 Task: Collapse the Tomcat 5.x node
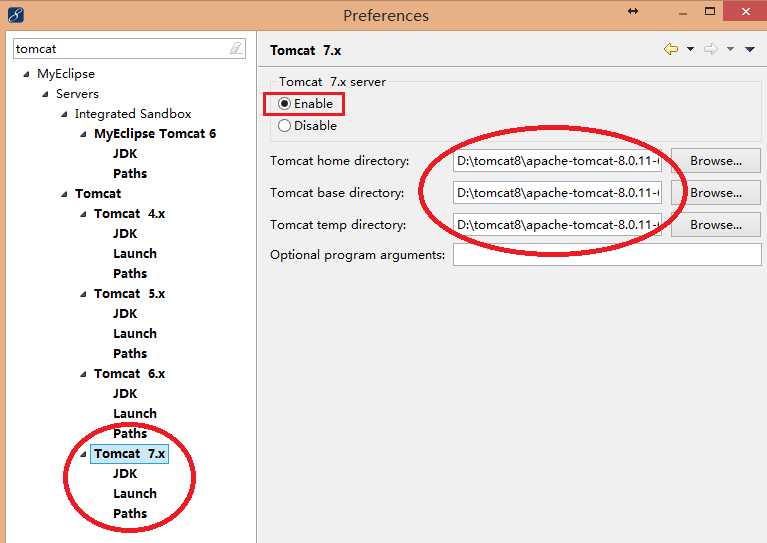[x=84, y=294]
